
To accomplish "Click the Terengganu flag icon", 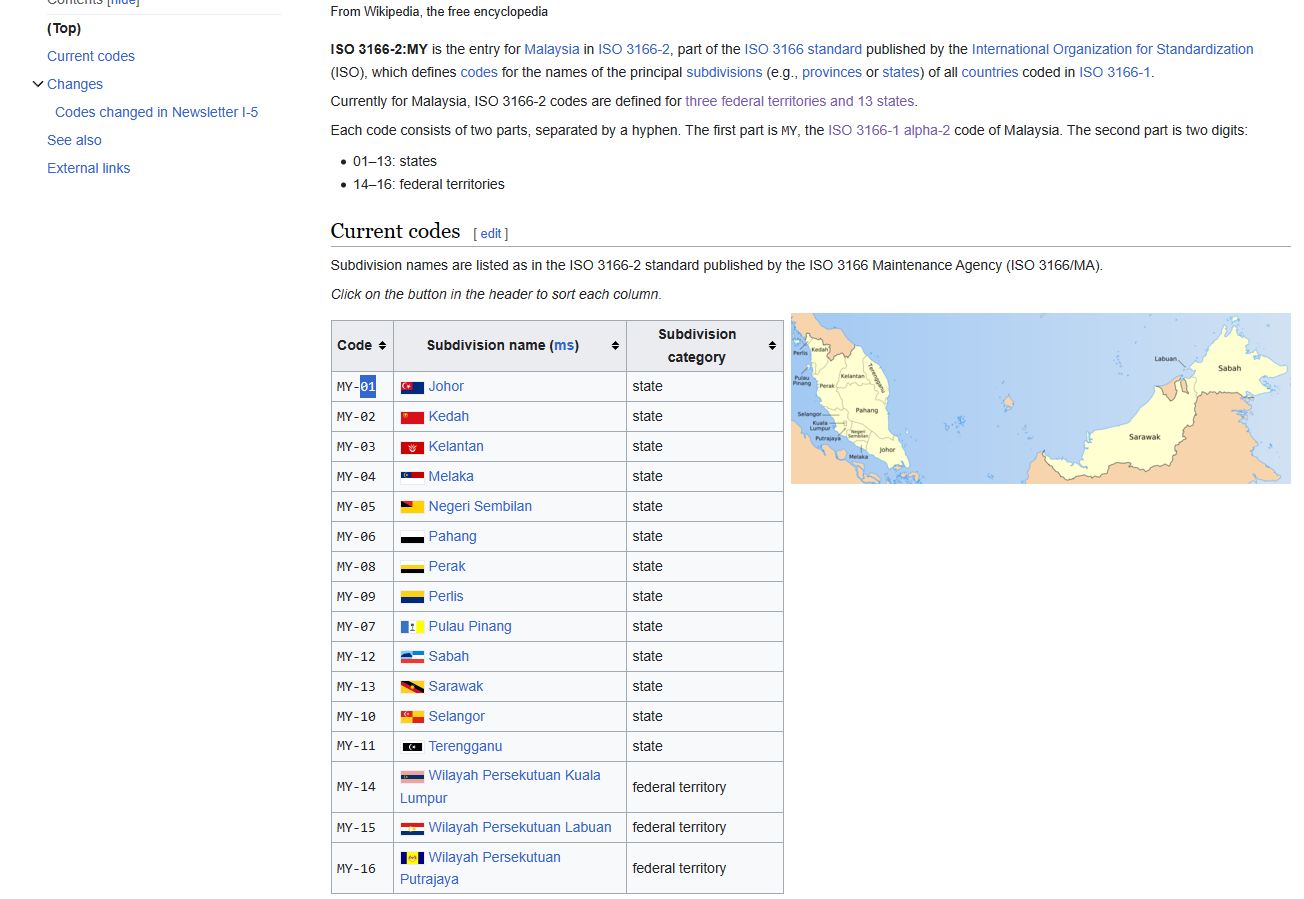I will point(412,747).
